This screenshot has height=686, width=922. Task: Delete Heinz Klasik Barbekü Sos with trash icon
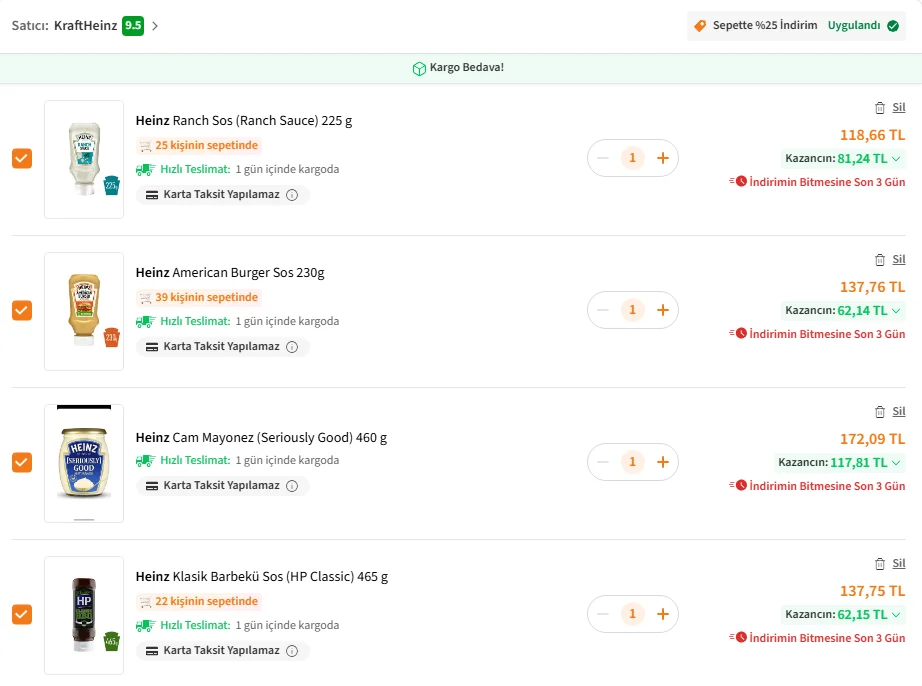click(x=880, y=564)
